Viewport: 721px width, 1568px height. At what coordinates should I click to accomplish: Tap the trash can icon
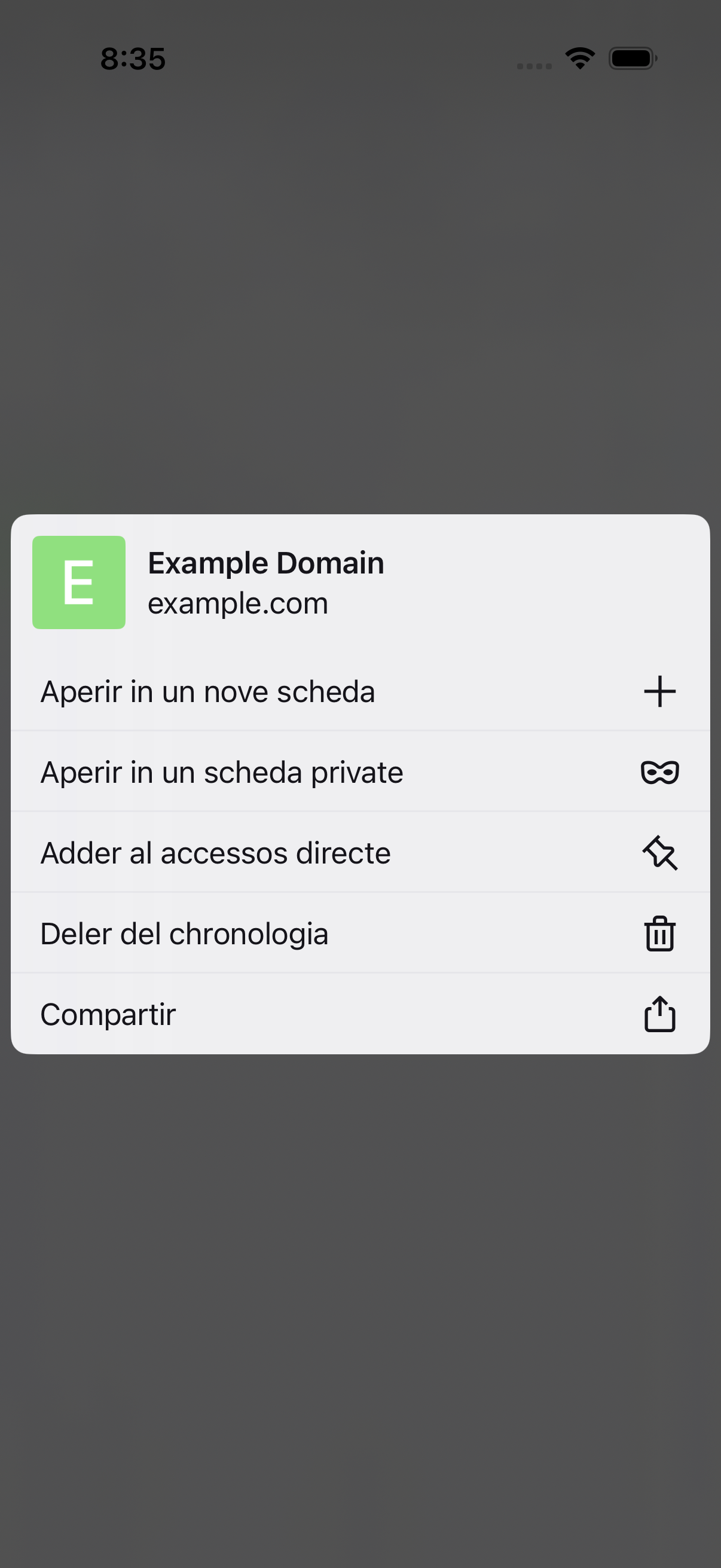pos(659,934)
